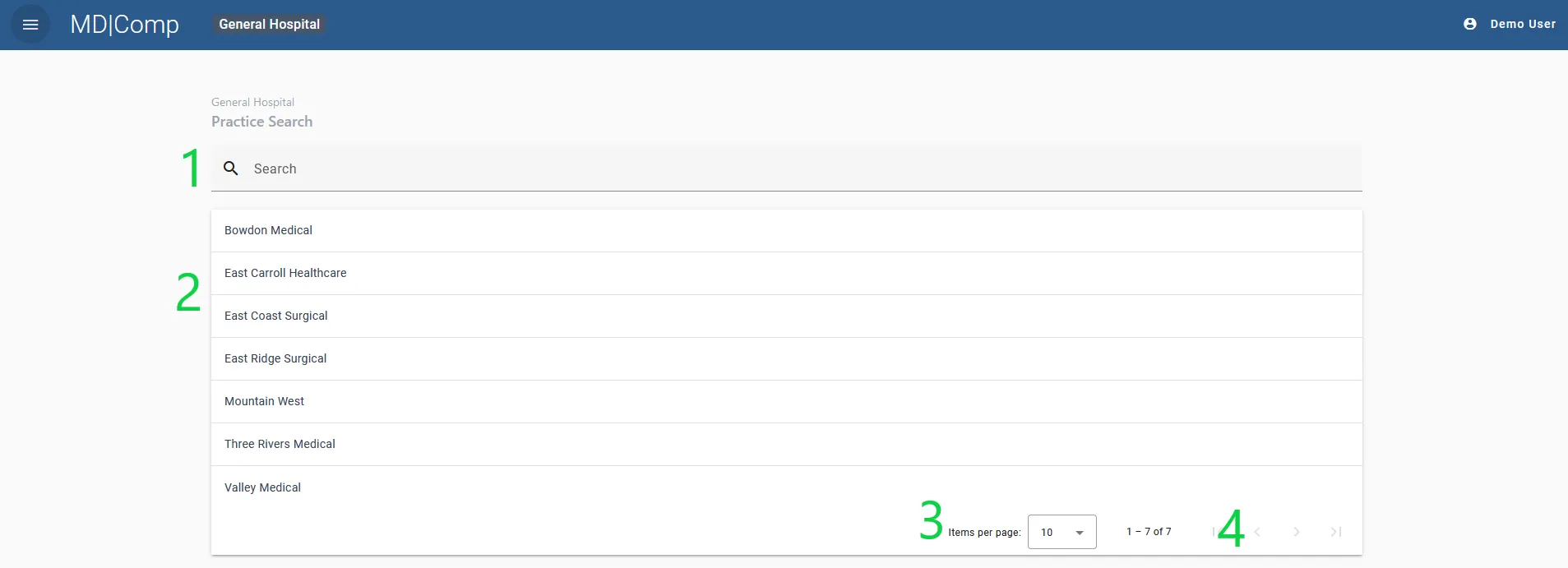
Task: Open the hamburger navigation menu
Action: pos(30,24)
